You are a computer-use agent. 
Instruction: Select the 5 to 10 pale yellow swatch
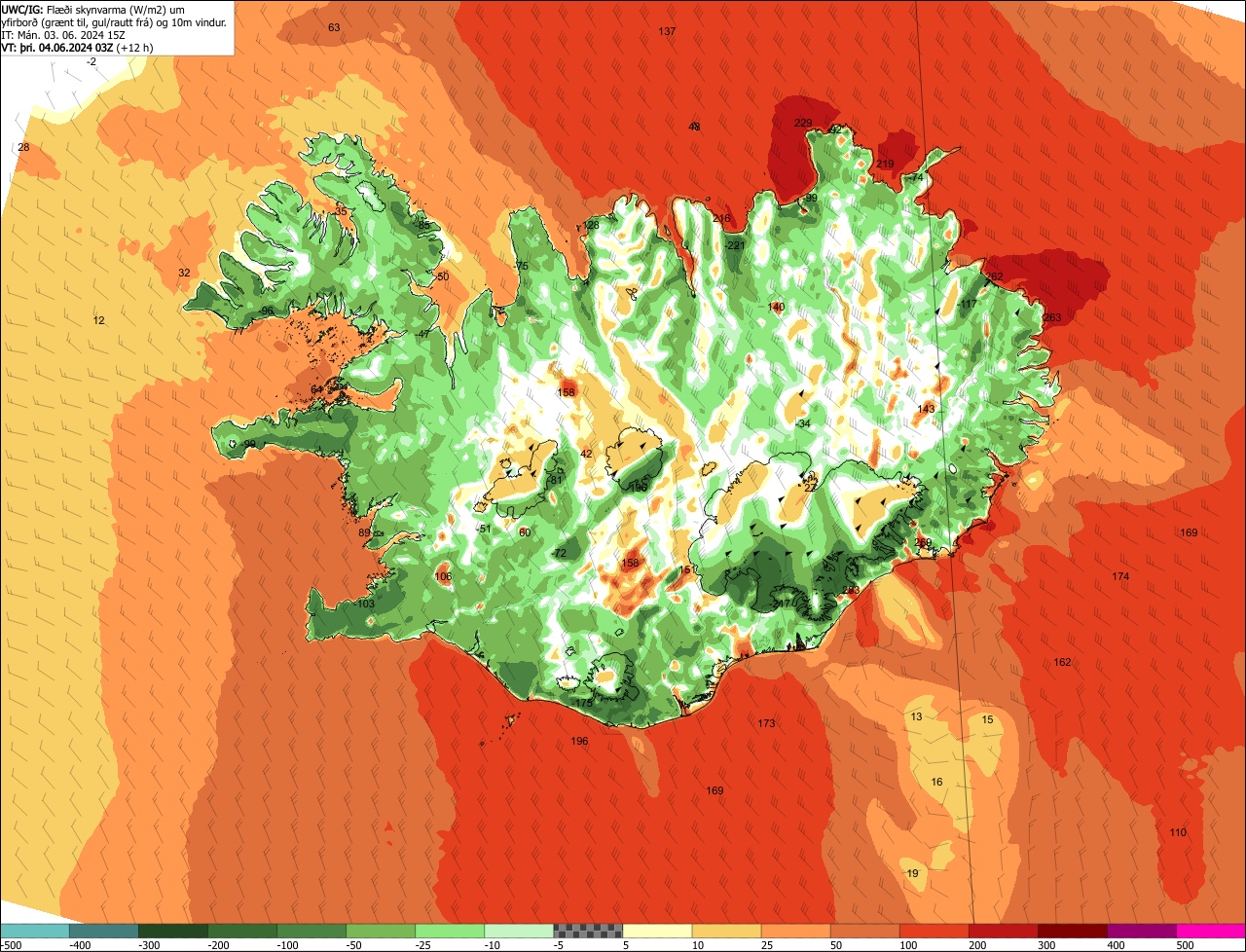click(x=657, y=931)
